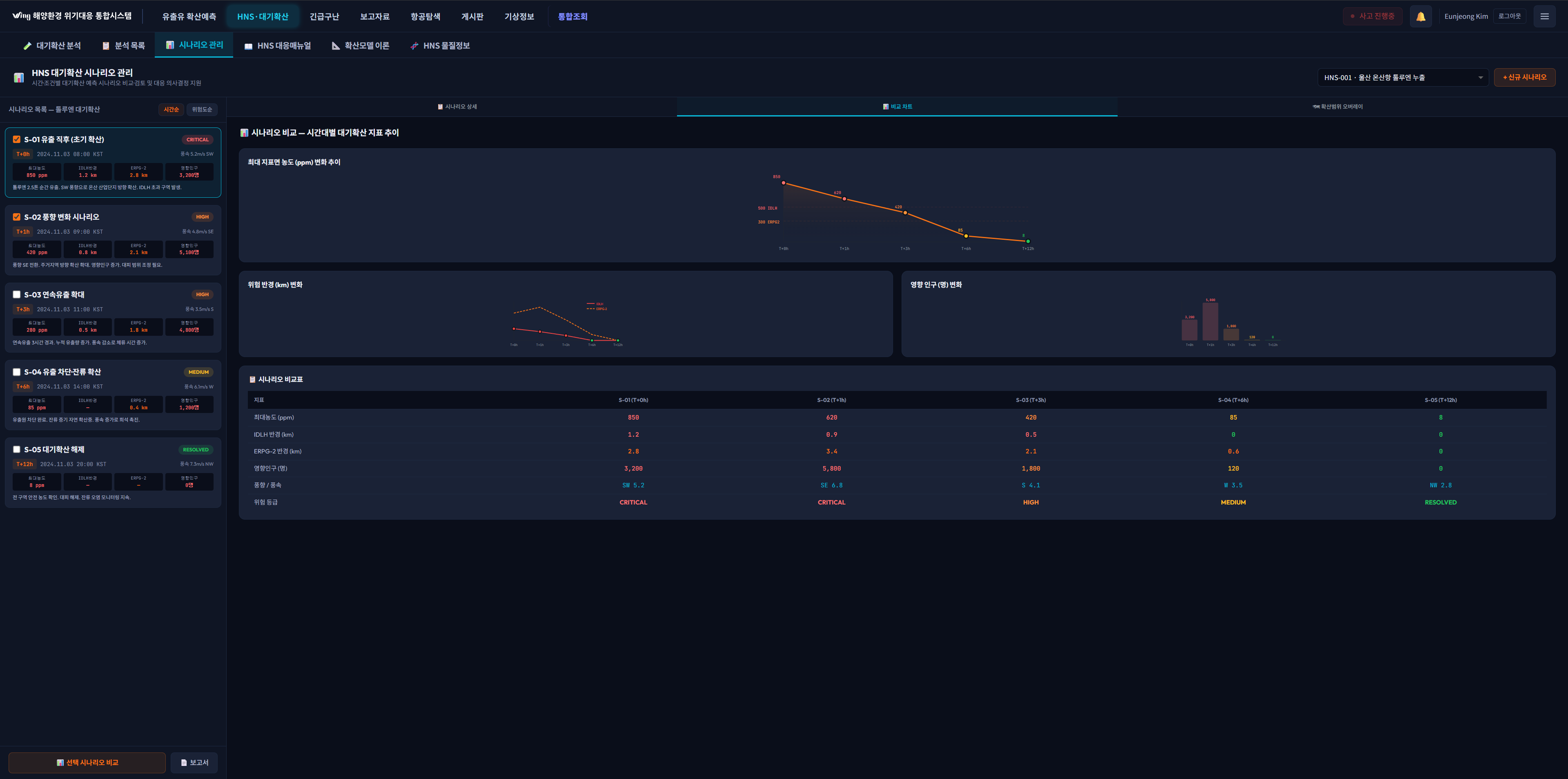Click 선택 시나리오 비교 button
1568x779 pixels.
[87, 763]
